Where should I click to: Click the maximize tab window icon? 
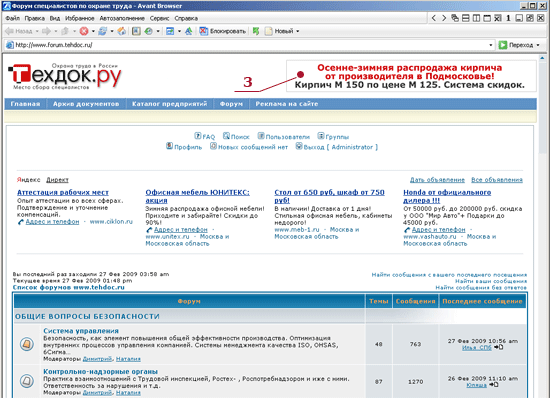click(487, 18)
